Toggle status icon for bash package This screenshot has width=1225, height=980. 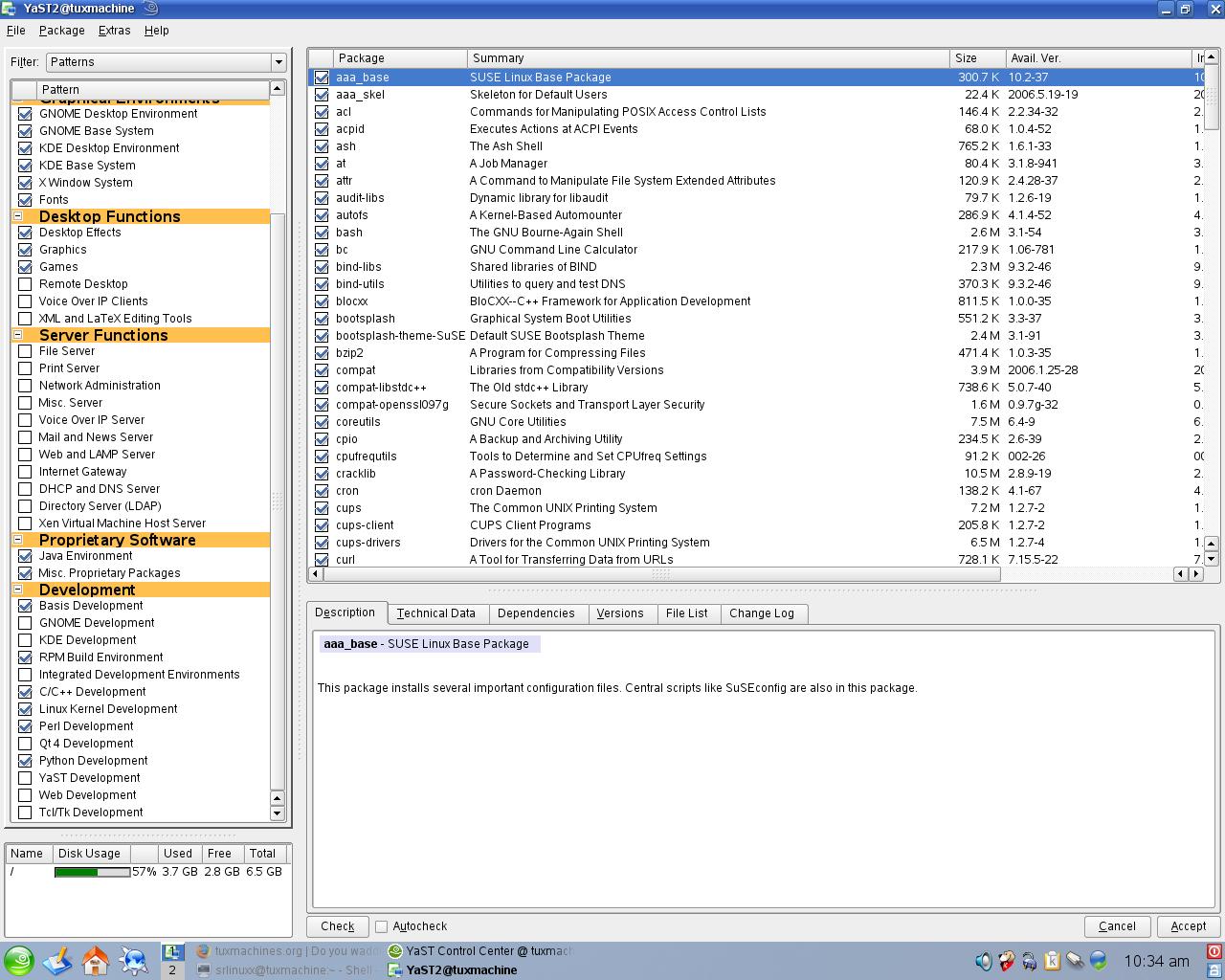(x=322, y=233)
